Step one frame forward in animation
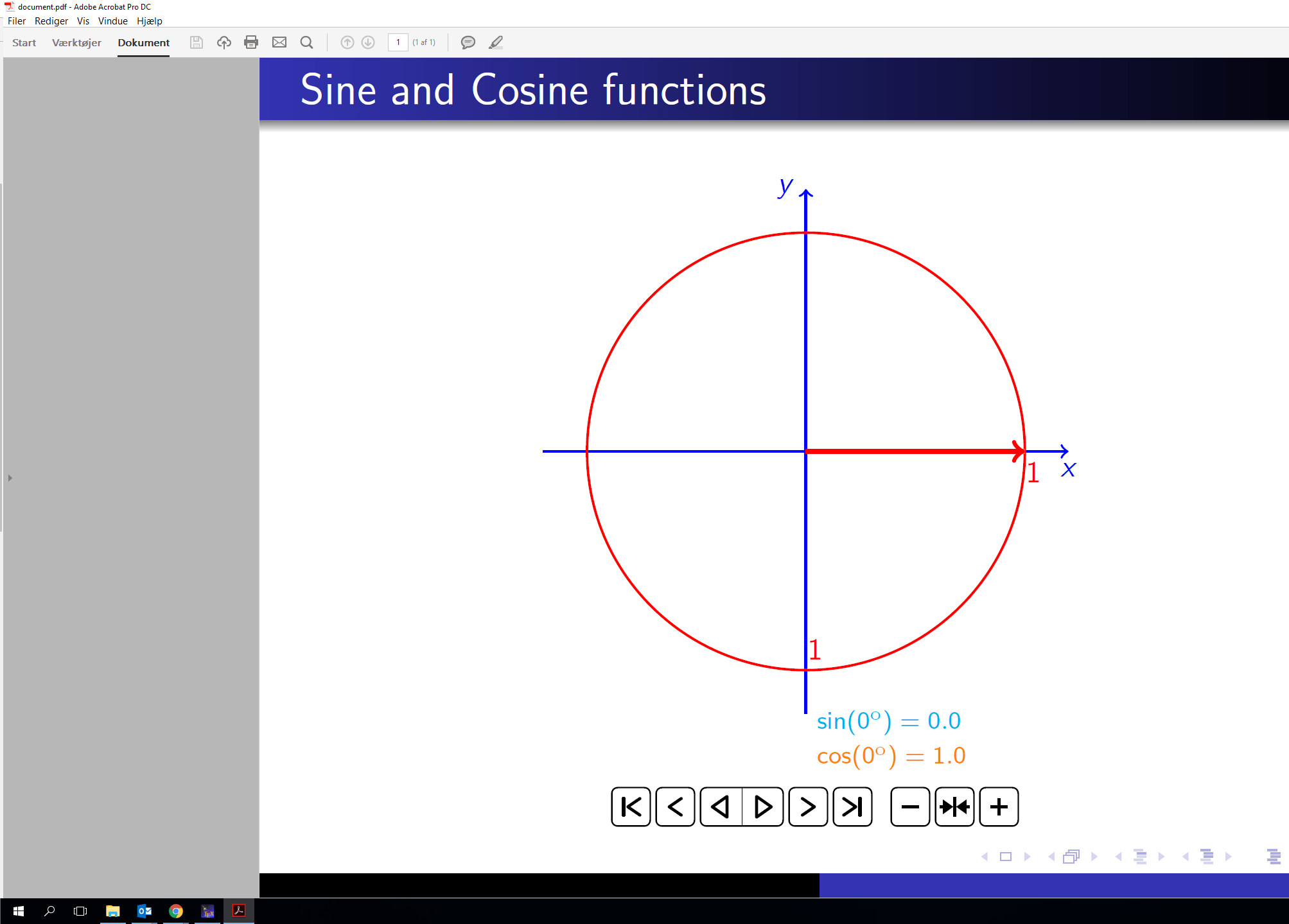This screenshot has width=1289, height=924. point(808,806)
